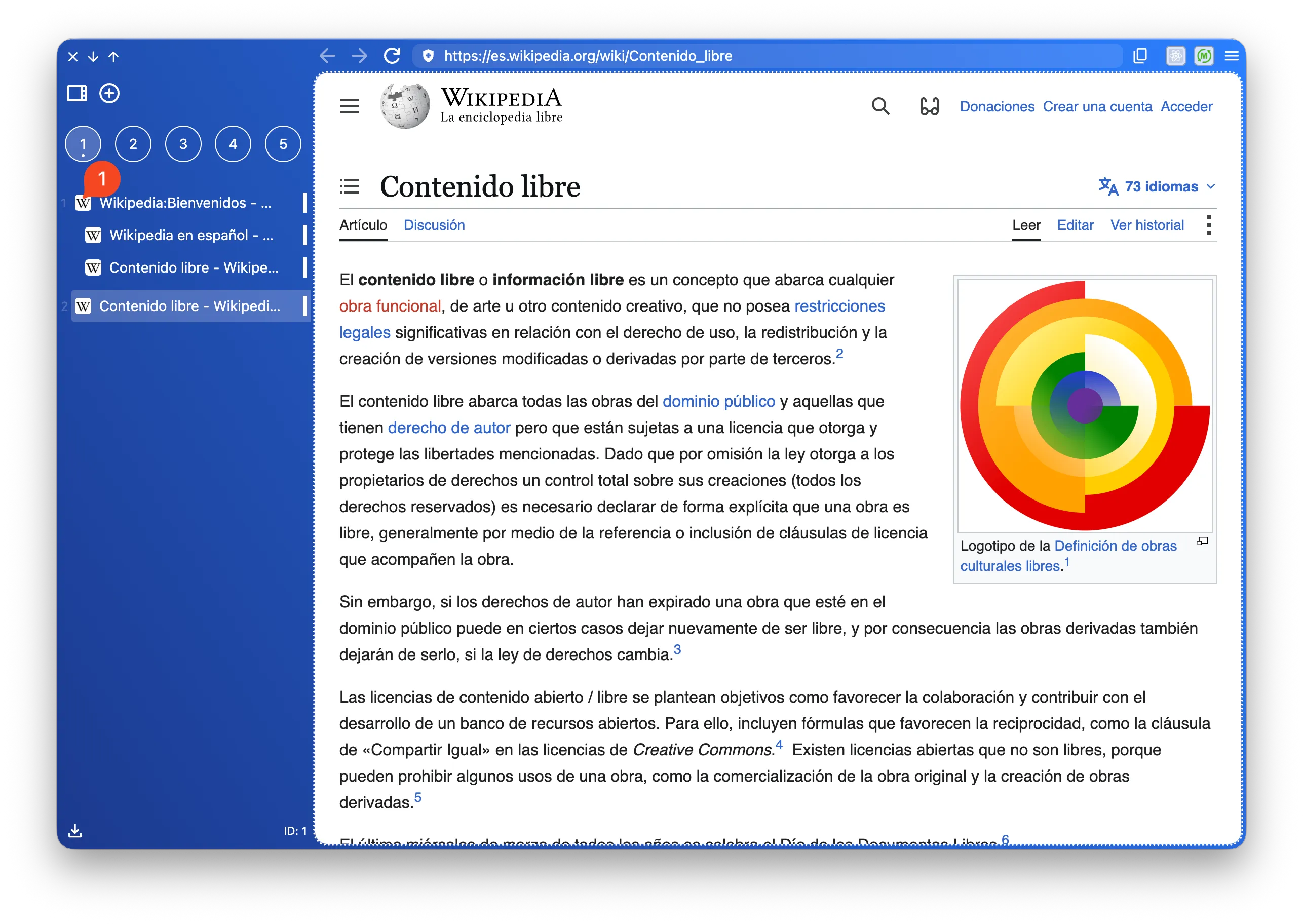The image size is (1303, 924).
Task: Select the highlighted Contenido libre - Wikipedi... tab
Action: [190, 306]
